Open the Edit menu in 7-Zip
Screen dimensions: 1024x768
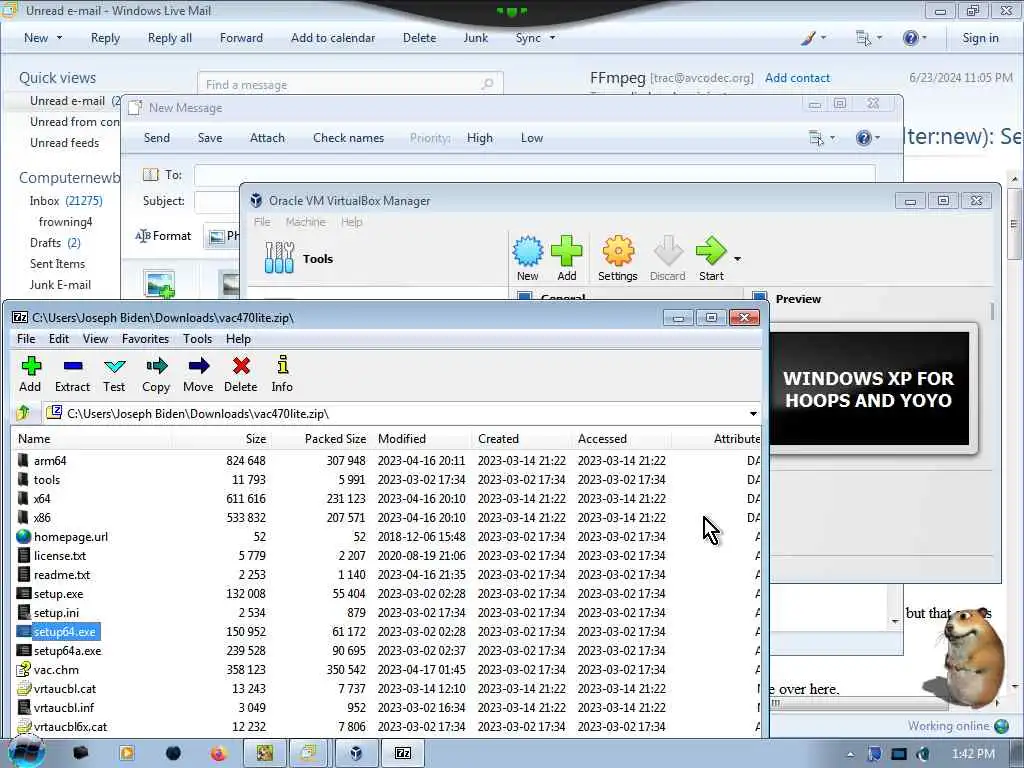click(x=59, y=338)
